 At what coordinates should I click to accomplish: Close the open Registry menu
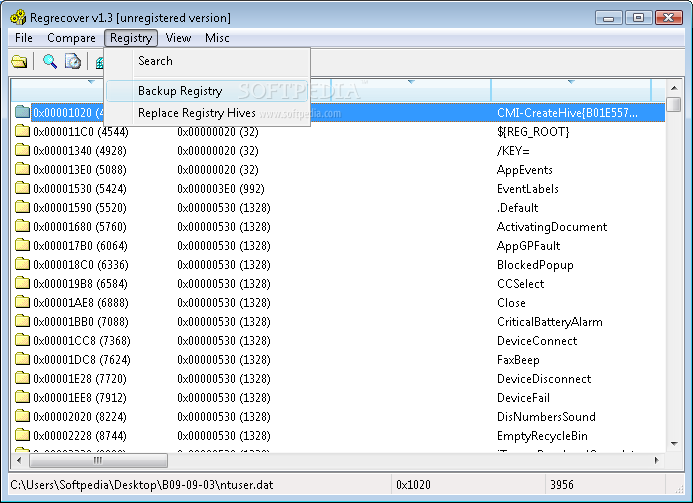[x=131, y=38]
